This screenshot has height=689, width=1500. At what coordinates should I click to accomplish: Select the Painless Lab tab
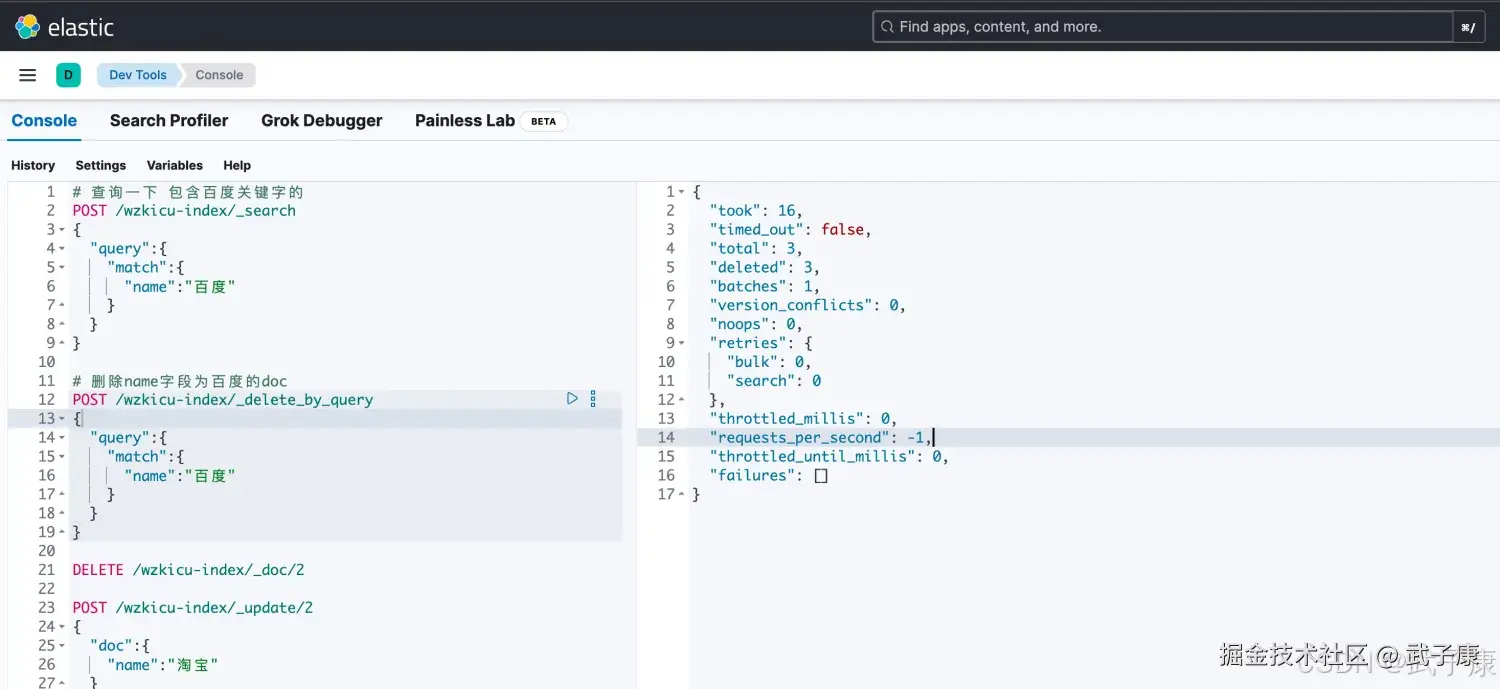point(464,120)
